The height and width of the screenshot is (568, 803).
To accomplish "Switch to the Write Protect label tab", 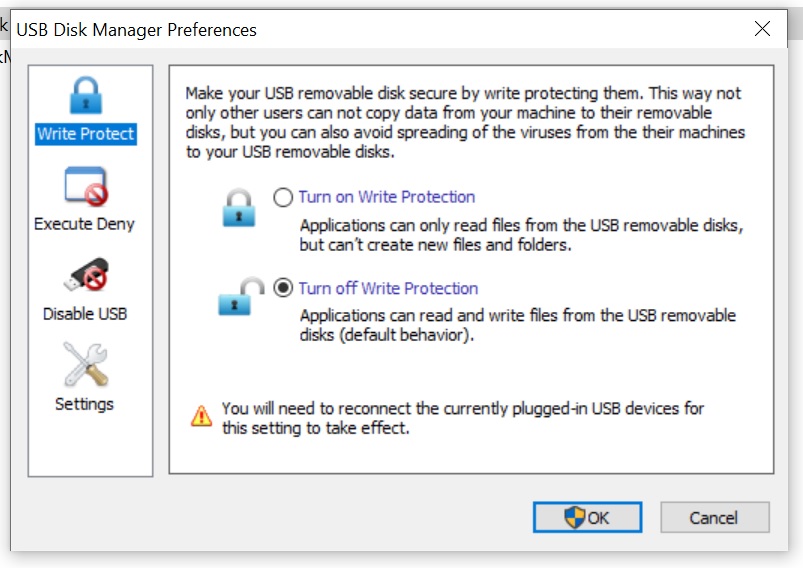I will point(86,134).
